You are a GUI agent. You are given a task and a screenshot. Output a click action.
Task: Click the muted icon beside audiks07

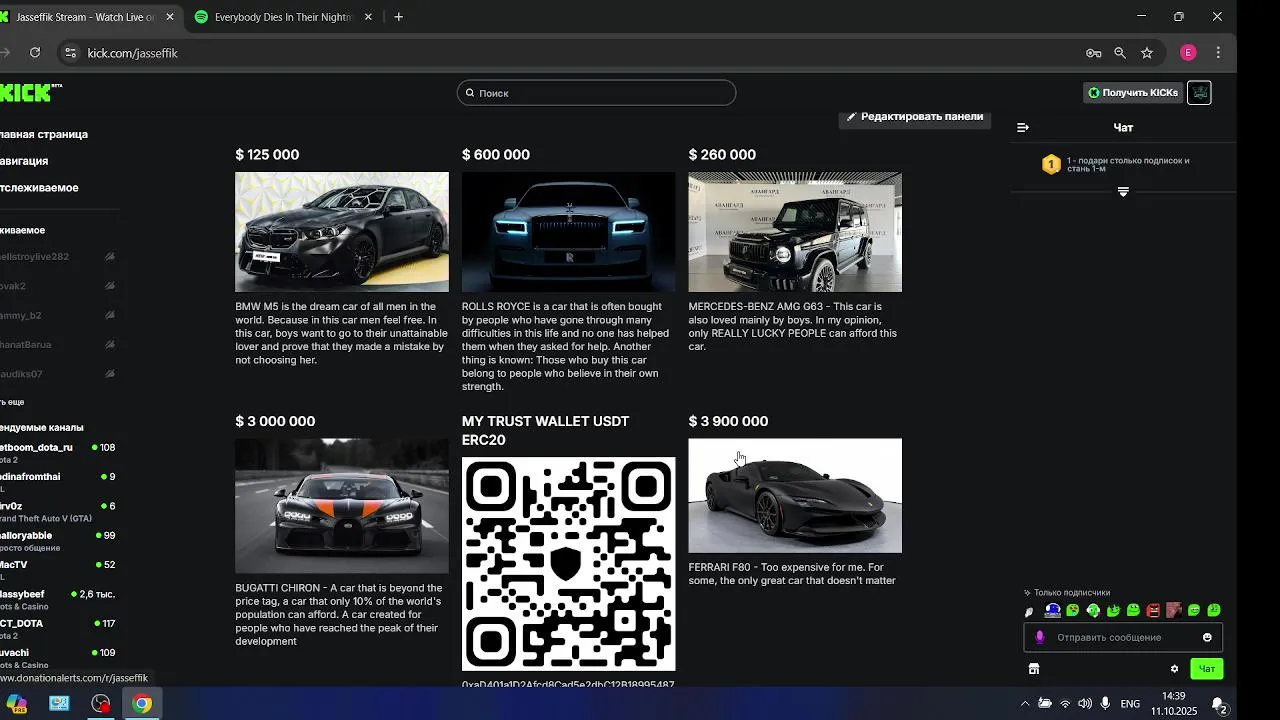[x=110, y=374]
